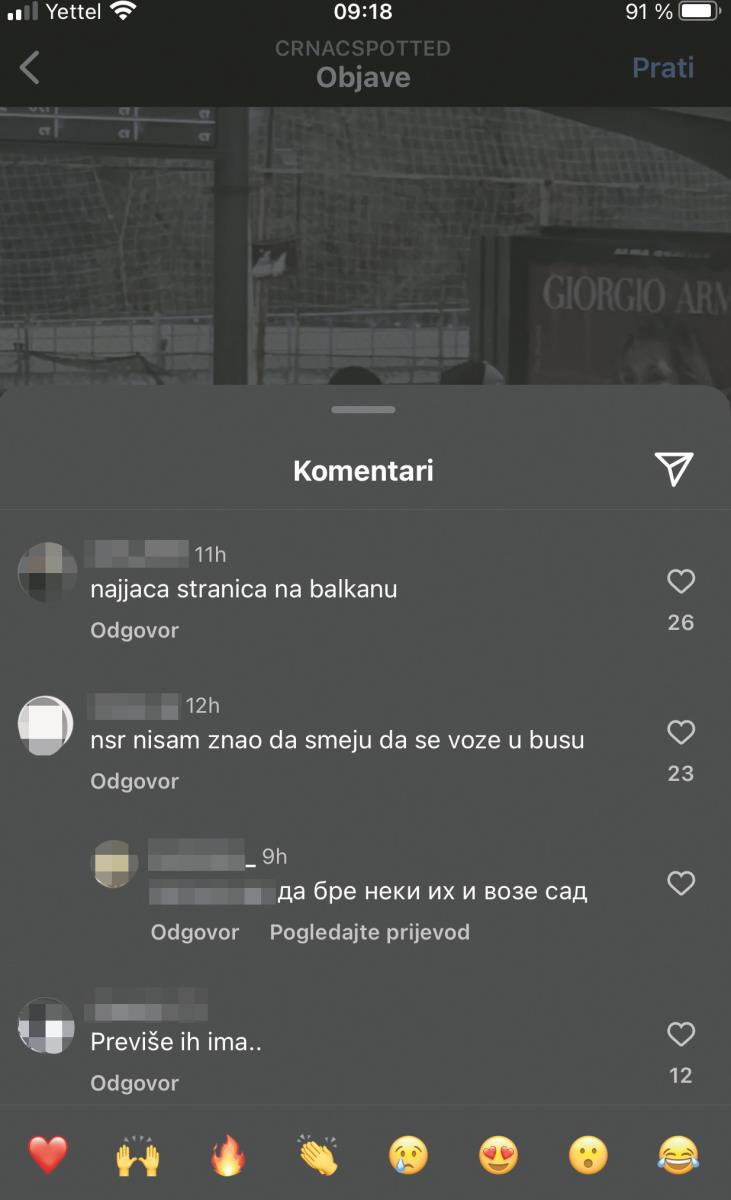Tap the back arrow icon

[x=30, y=68]
